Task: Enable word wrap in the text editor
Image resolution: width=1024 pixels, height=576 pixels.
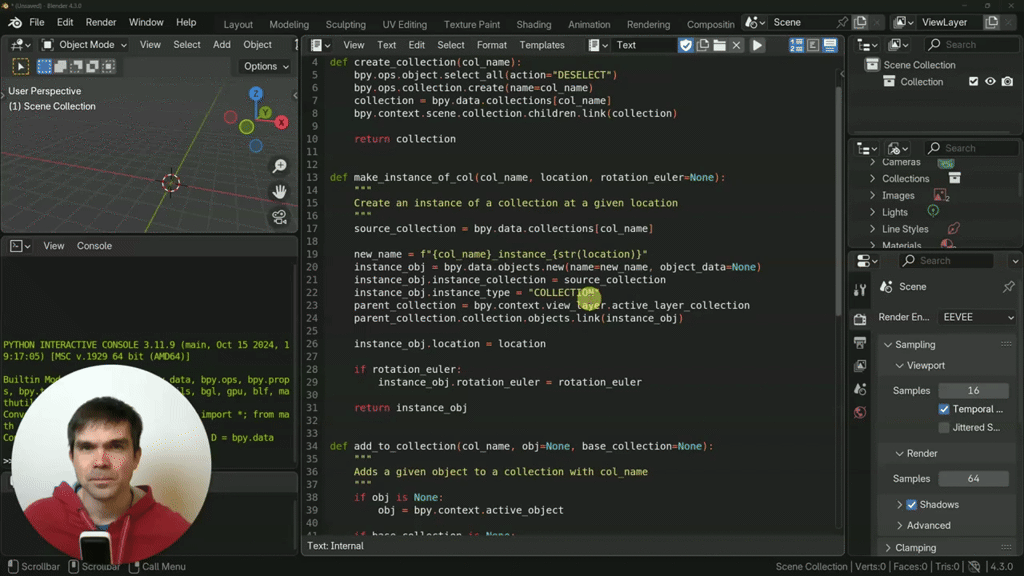Action: pos(830,44)
